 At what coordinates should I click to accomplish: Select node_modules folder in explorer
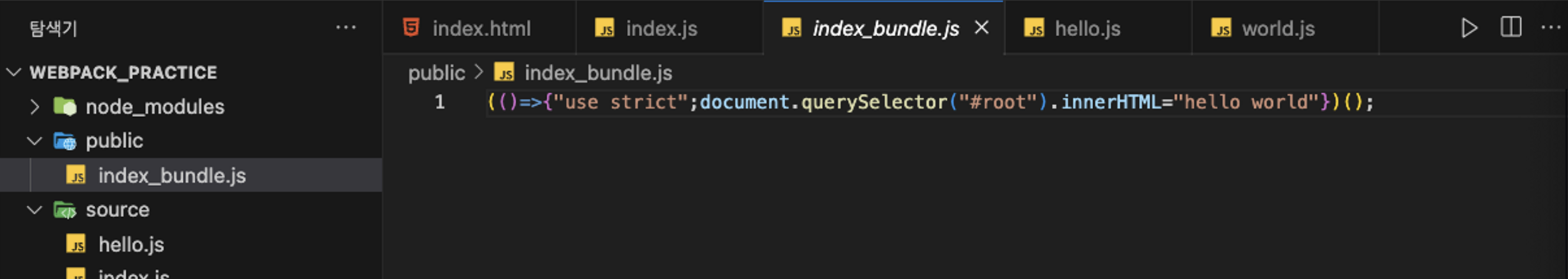point(191,107)
